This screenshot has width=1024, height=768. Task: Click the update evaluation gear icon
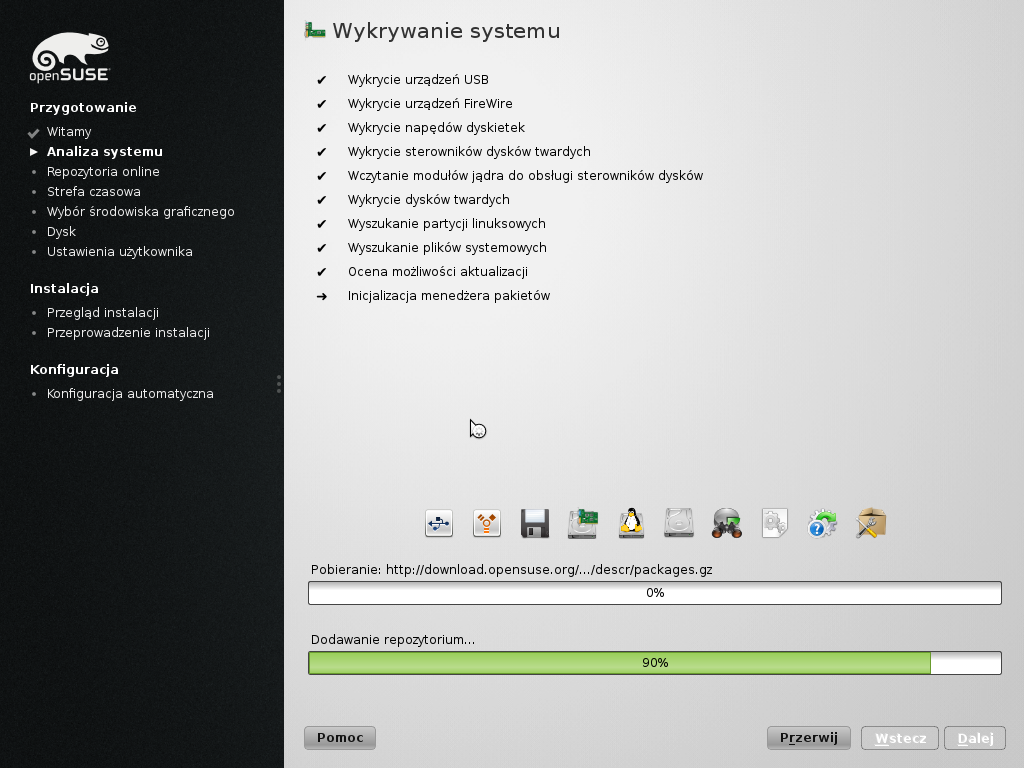(822, 523)
